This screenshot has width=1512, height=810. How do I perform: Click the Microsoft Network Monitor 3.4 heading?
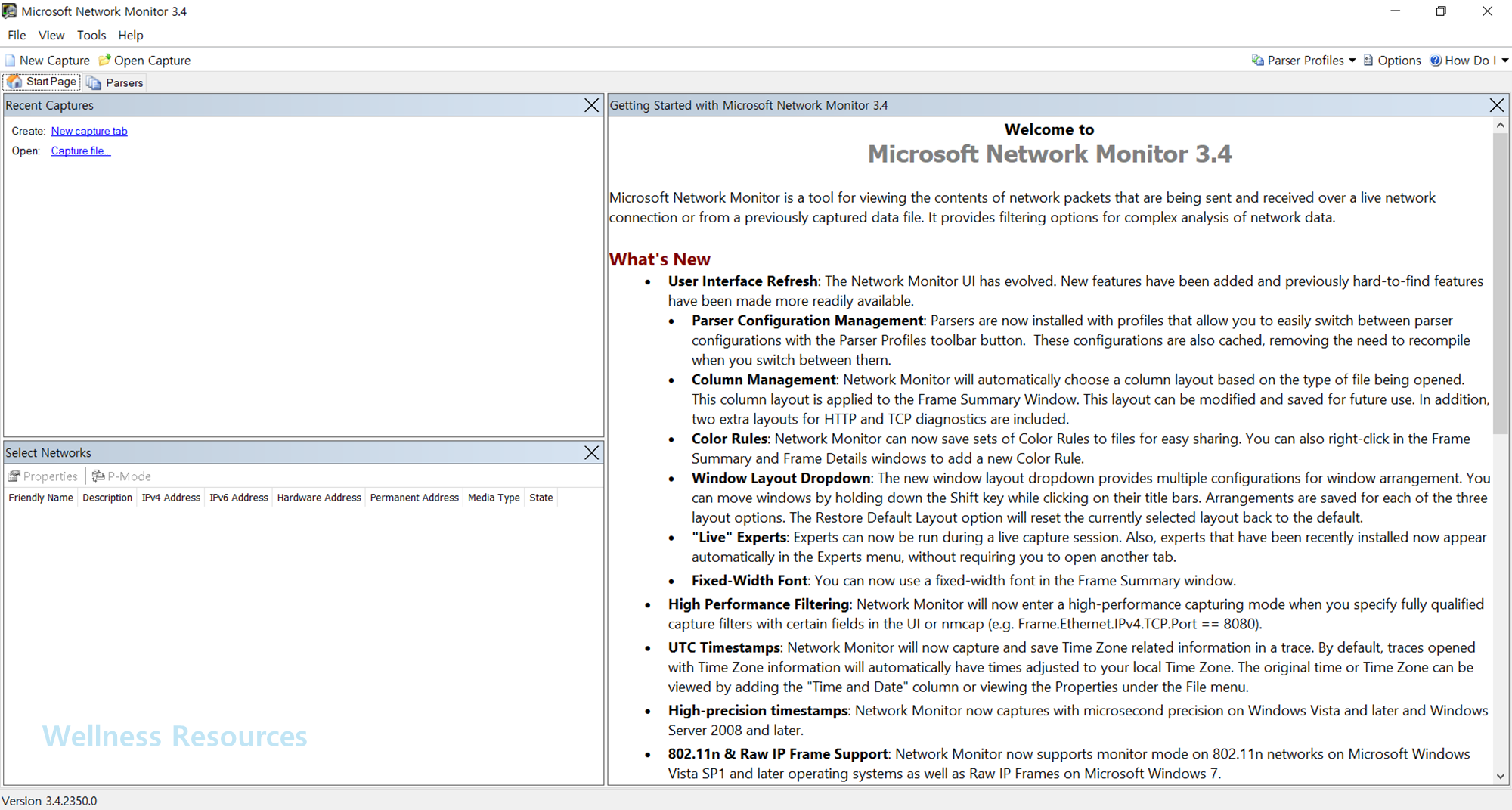pyautogui.click(x=1049, y=154)
